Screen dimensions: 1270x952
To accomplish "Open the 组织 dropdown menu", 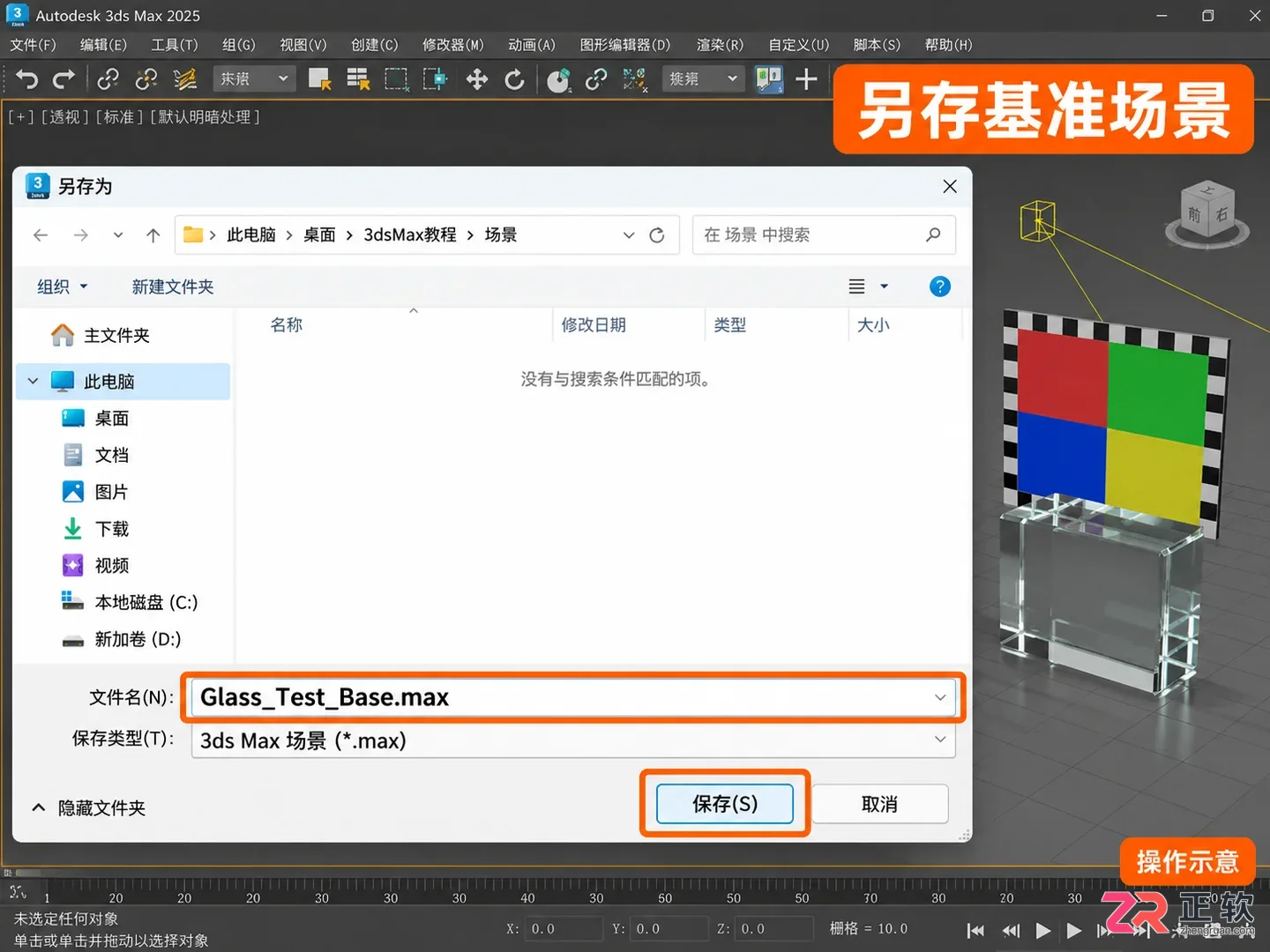I will pyautogui.click(x=63, y=286).
